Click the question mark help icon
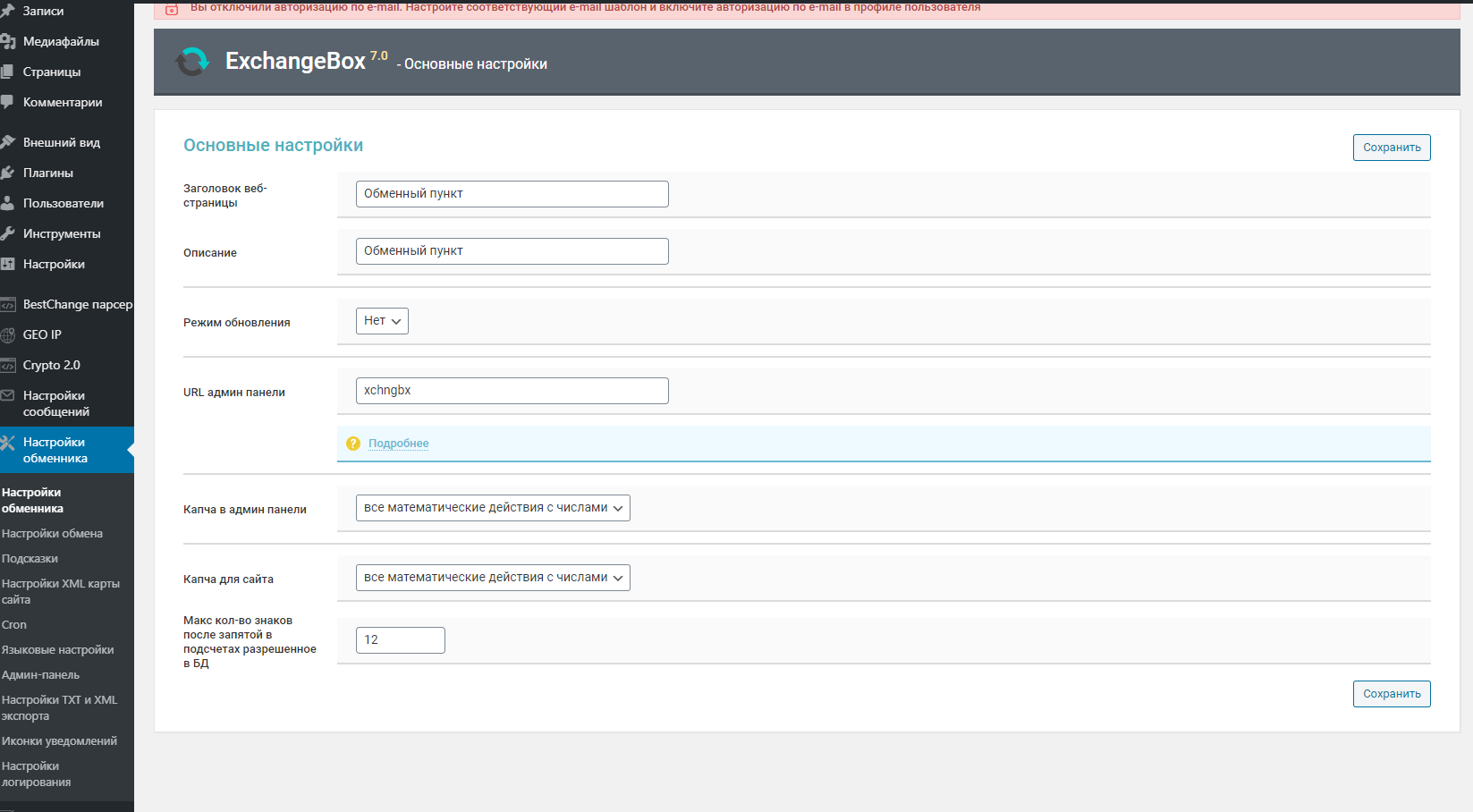The image size is (1473, 812). pos(353,444)
